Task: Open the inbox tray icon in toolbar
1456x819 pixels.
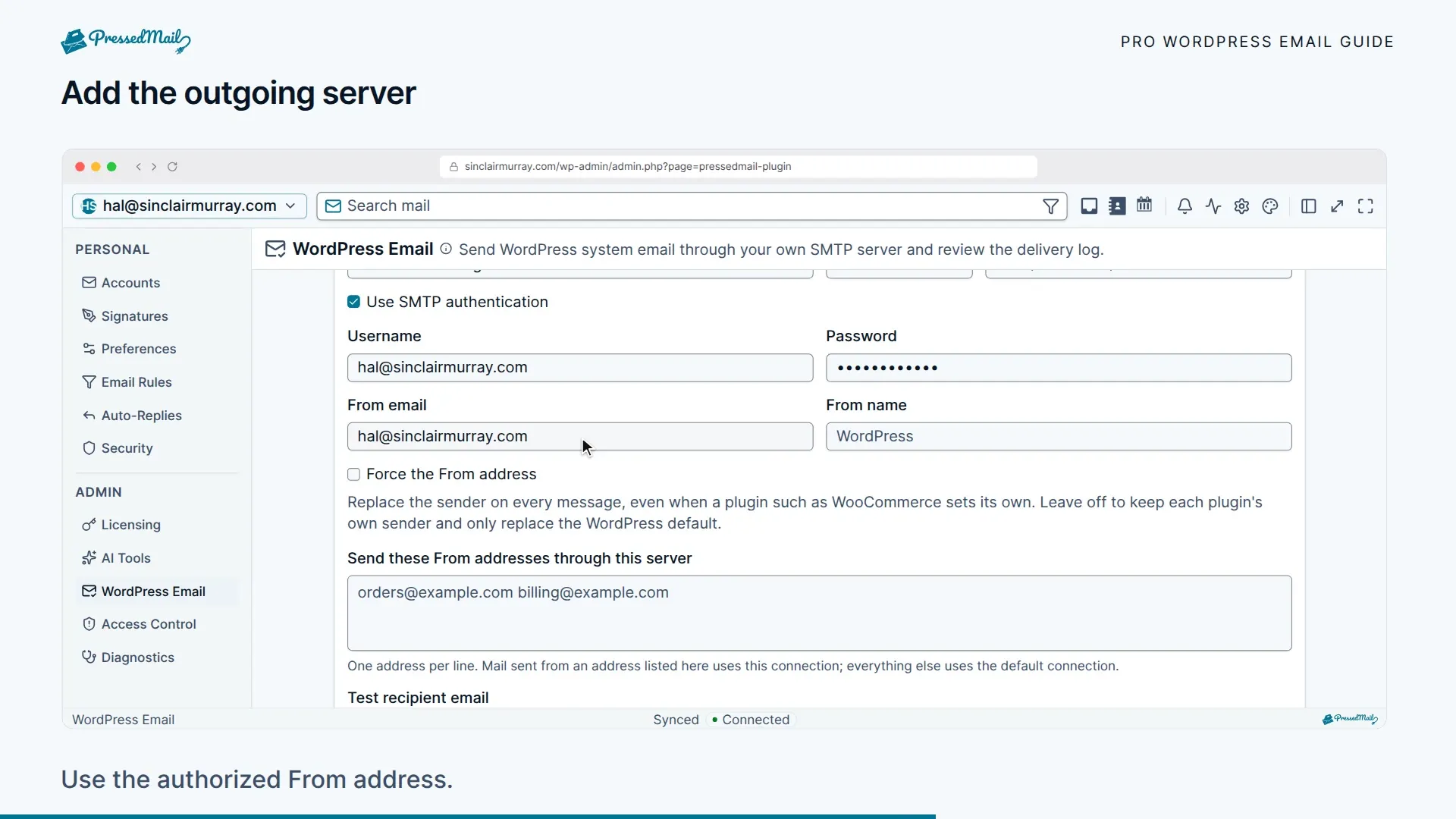Action: click(1089, 206)
